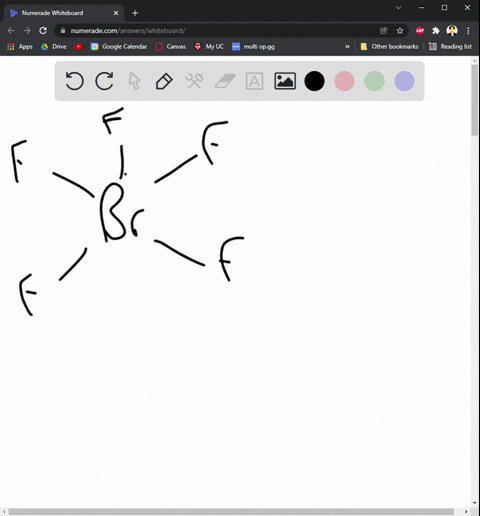
Task: Select the pointer cursor tool
Action: (134, 81)
